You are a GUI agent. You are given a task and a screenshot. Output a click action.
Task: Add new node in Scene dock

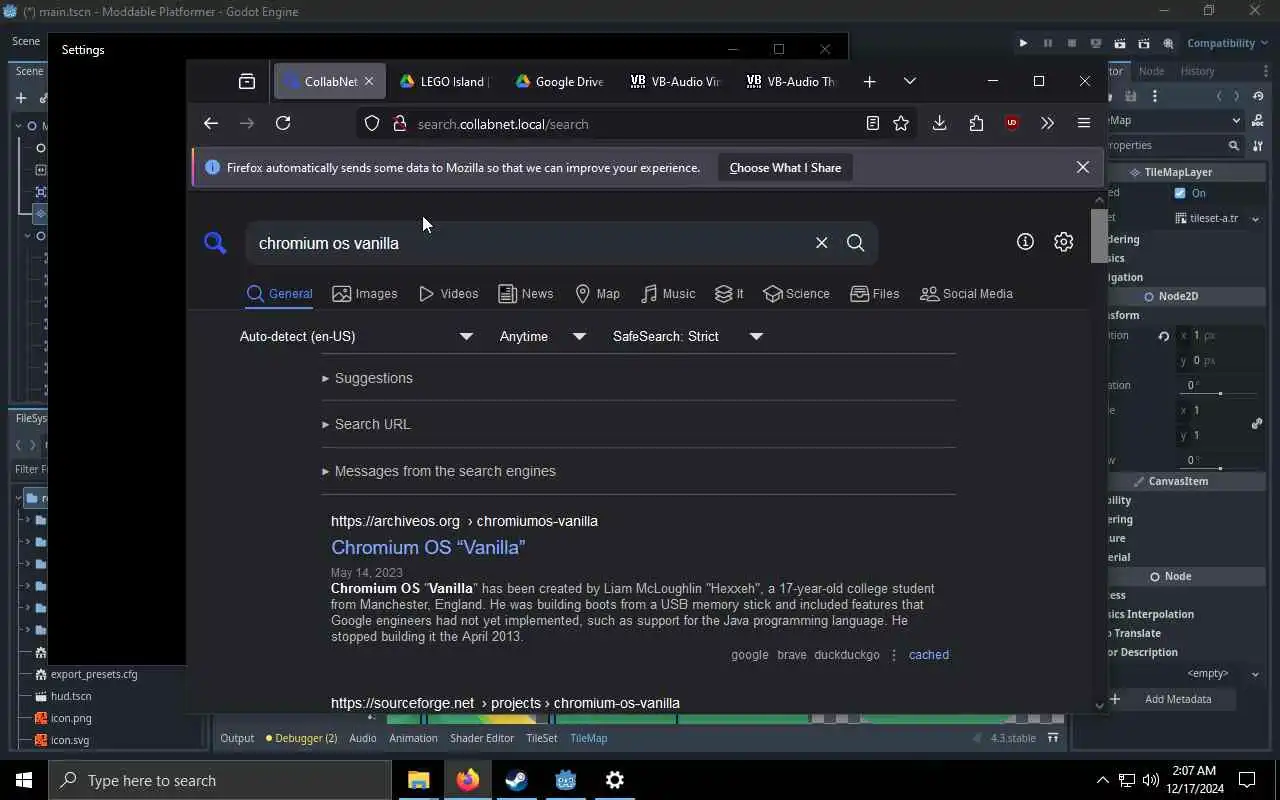pos(20,98)
